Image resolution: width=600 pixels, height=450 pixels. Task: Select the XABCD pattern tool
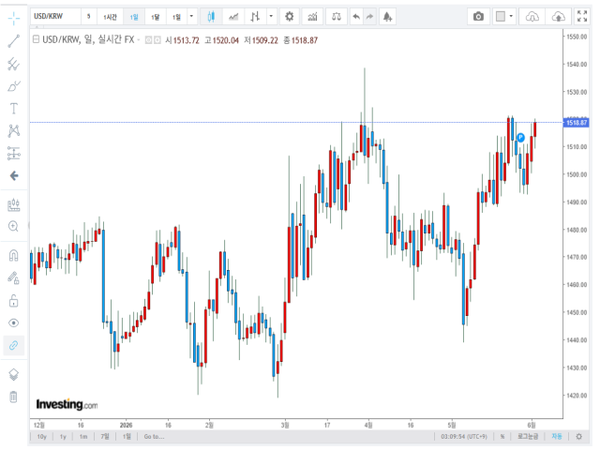coord(14,131)
